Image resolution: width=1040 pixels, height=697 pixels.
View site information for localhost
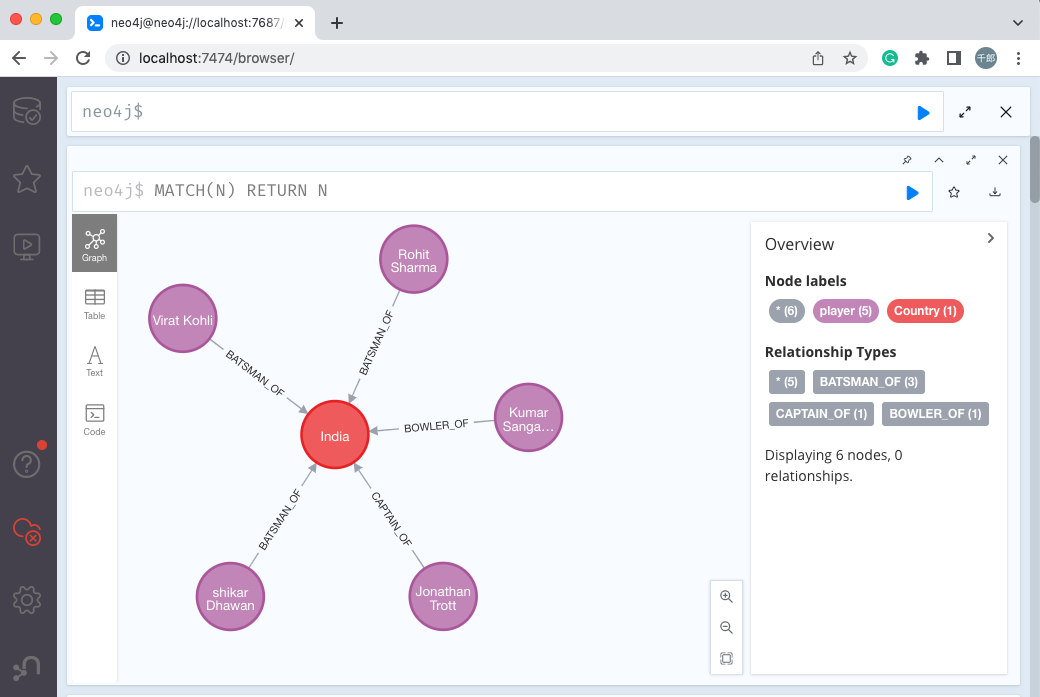[123, 58]
